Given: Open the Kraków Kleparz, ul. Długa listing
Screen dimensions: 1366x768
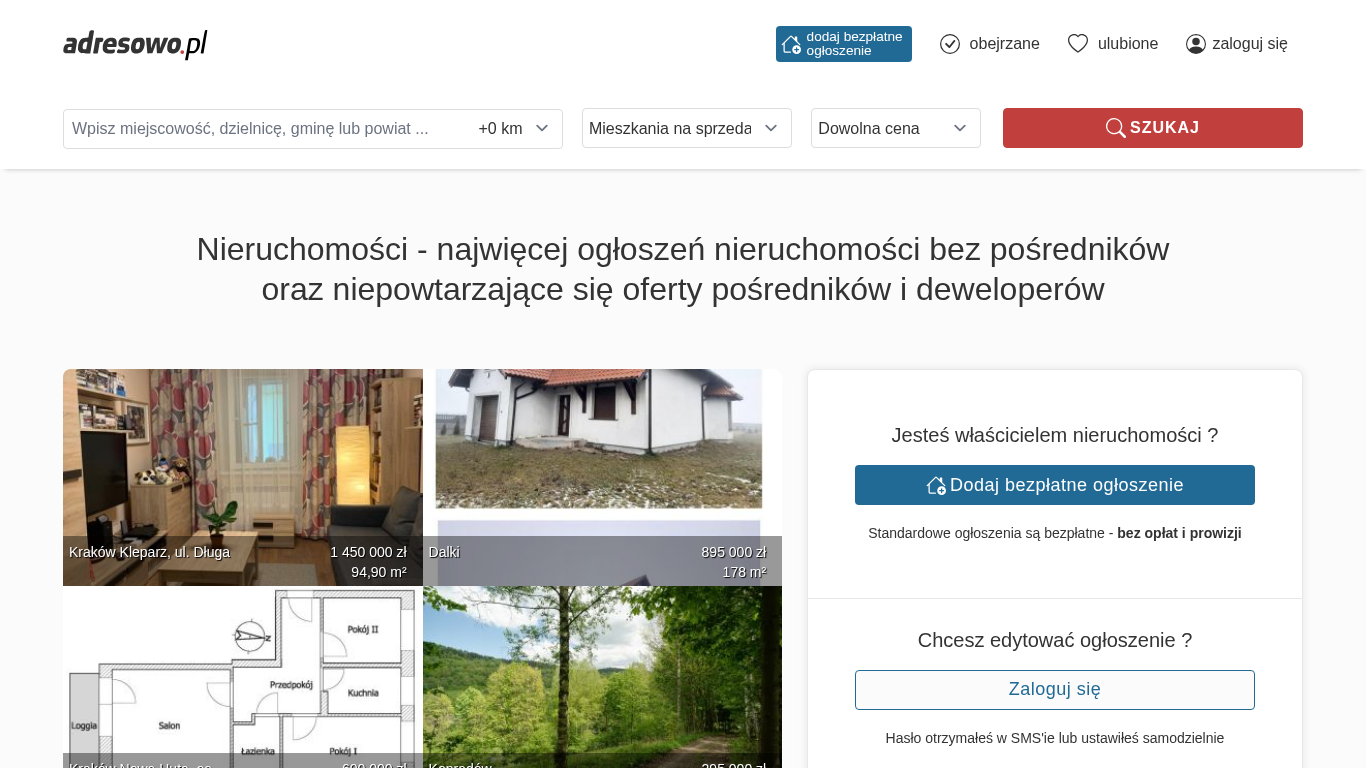Looking at the screenshot, I should point(242,470).
